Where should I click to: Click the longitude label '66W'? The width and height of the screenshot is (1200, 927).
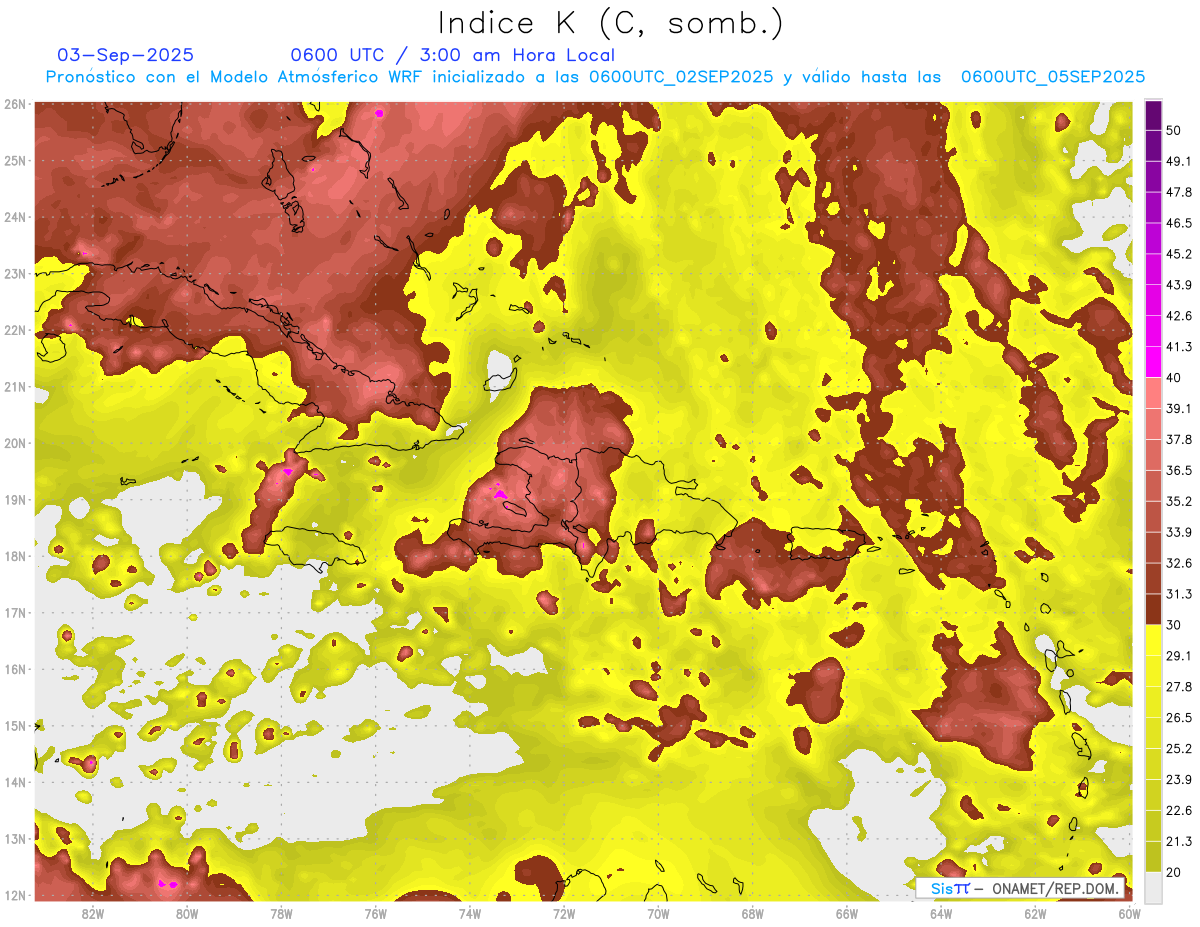pyautogui.click(x=846, y=914)
